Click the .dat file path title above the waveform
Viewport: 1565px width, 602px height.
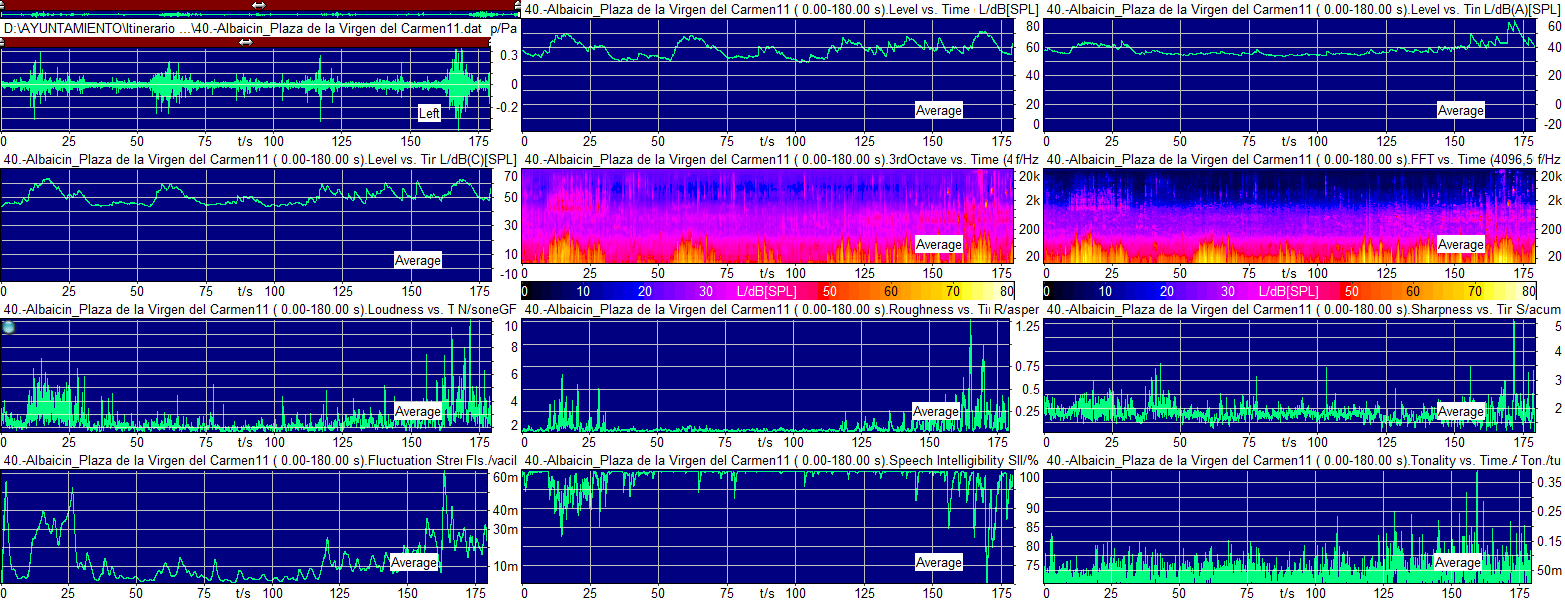[x=245, y=28]
